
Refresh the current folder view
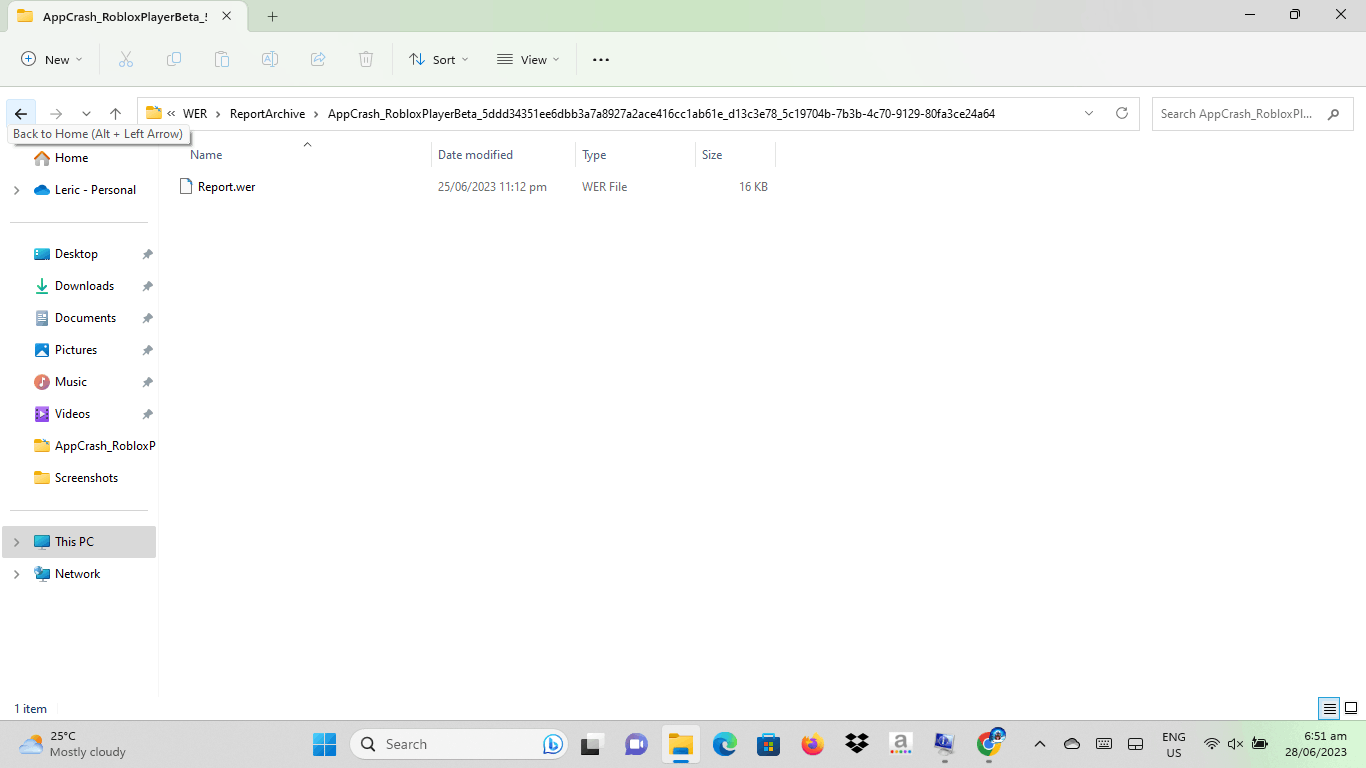pos(1121,113)
